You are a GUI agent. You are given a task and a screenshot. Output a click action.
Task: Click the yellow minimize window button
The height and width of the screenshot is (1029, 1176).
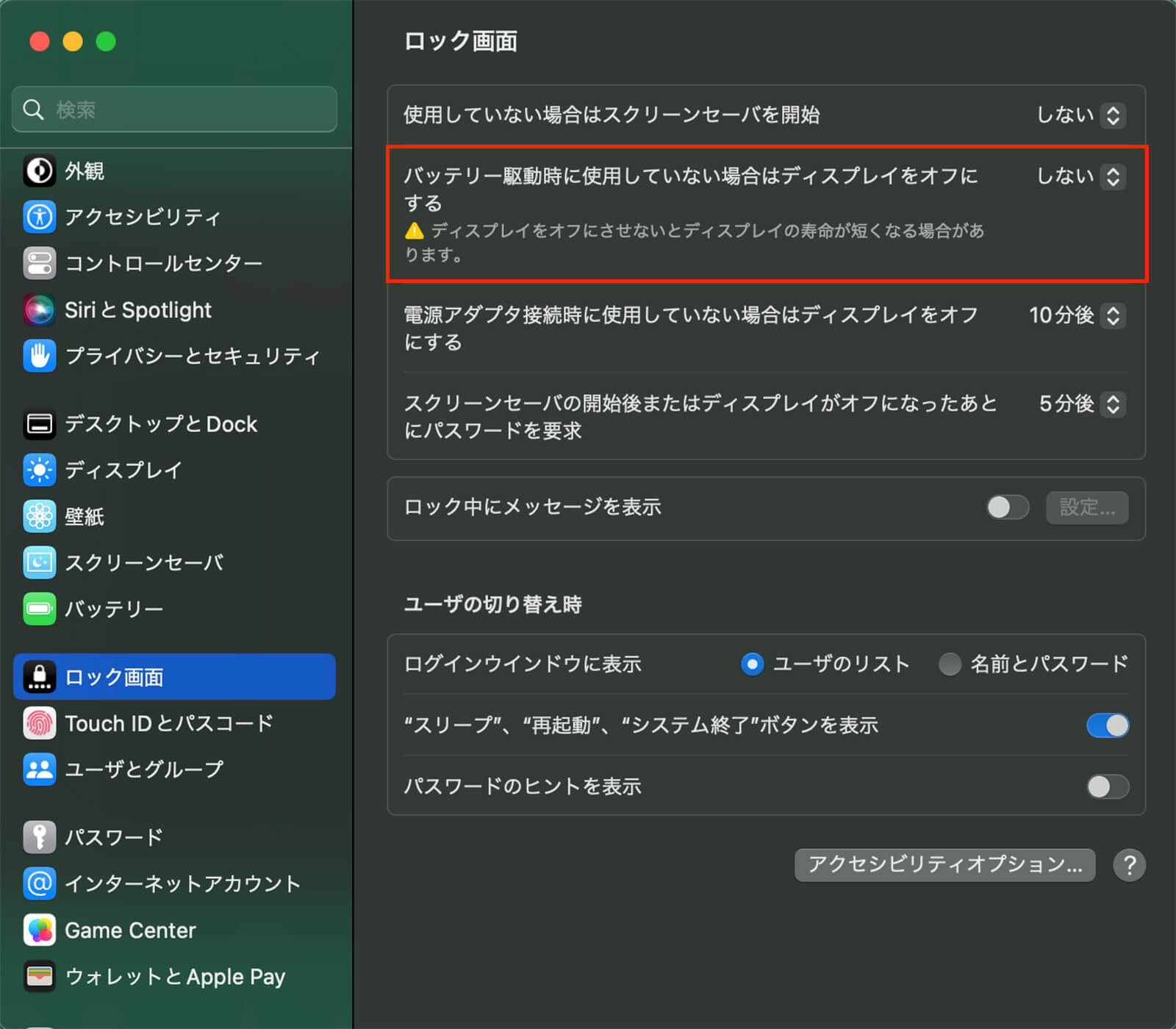[x=73, y=41]
